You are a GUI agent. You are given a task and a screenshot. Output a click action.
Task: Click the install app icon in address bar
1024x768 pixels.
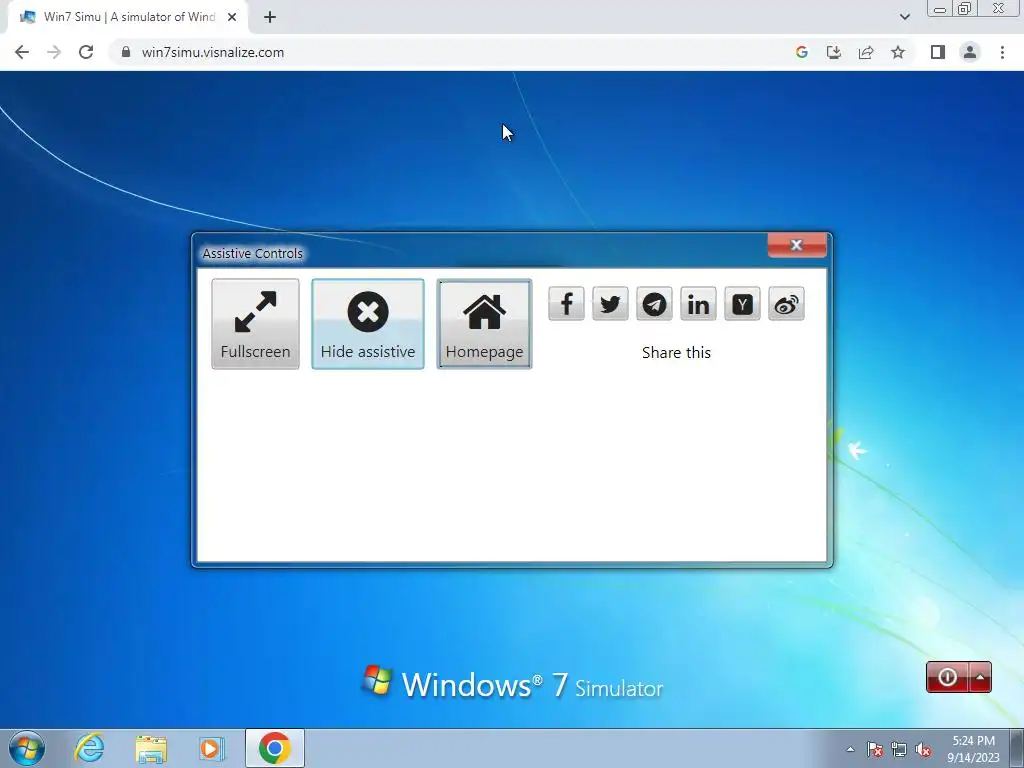[x=834, y=52]
